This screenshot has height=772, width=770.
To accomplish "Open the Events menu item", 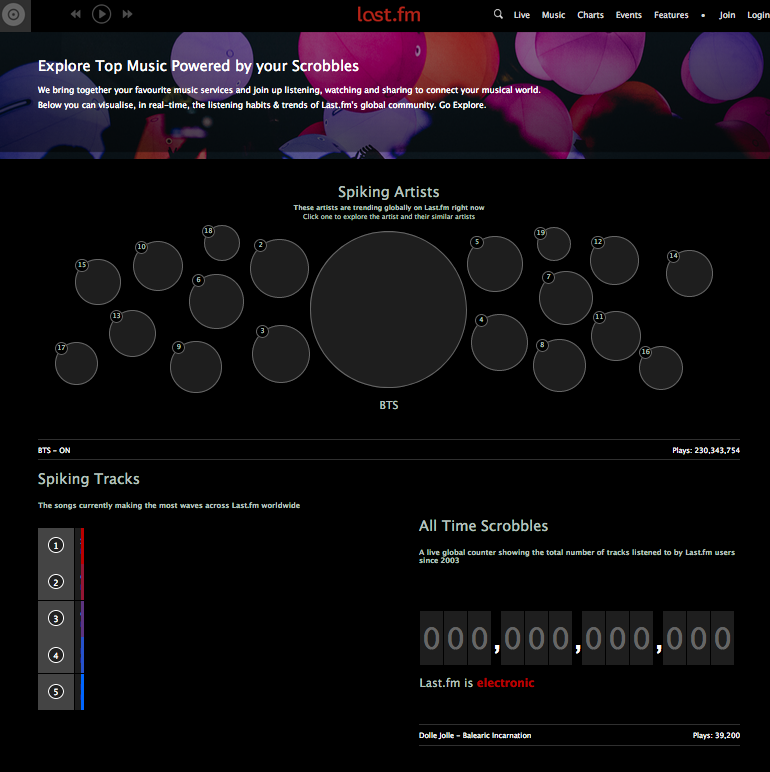I will 628,15.
